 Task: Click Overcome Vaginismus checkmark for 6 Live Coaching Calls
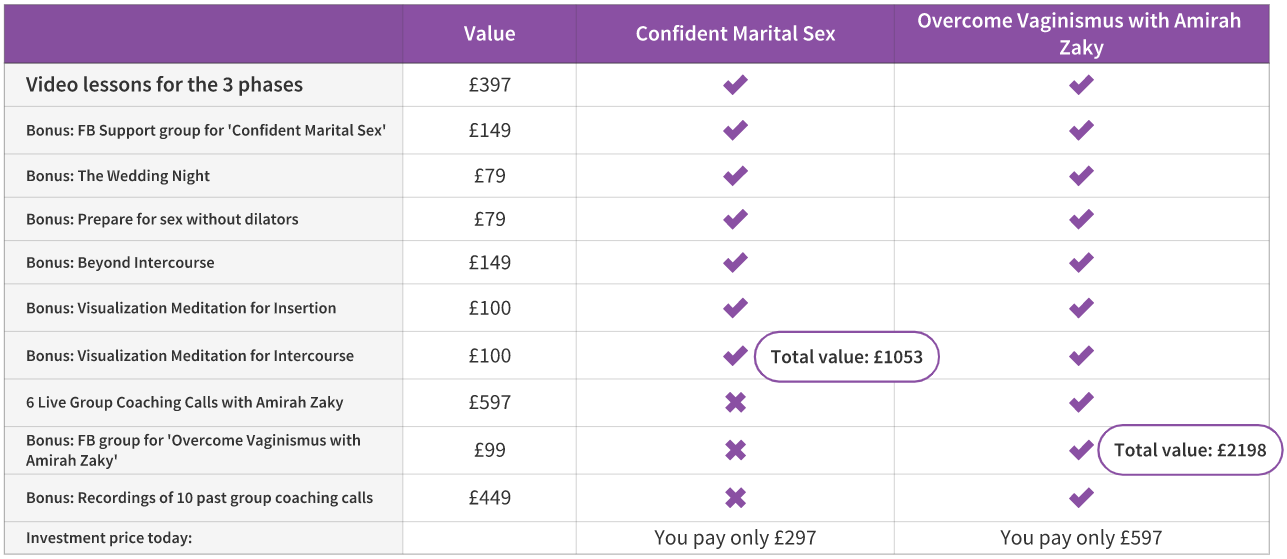point(1081,403)
